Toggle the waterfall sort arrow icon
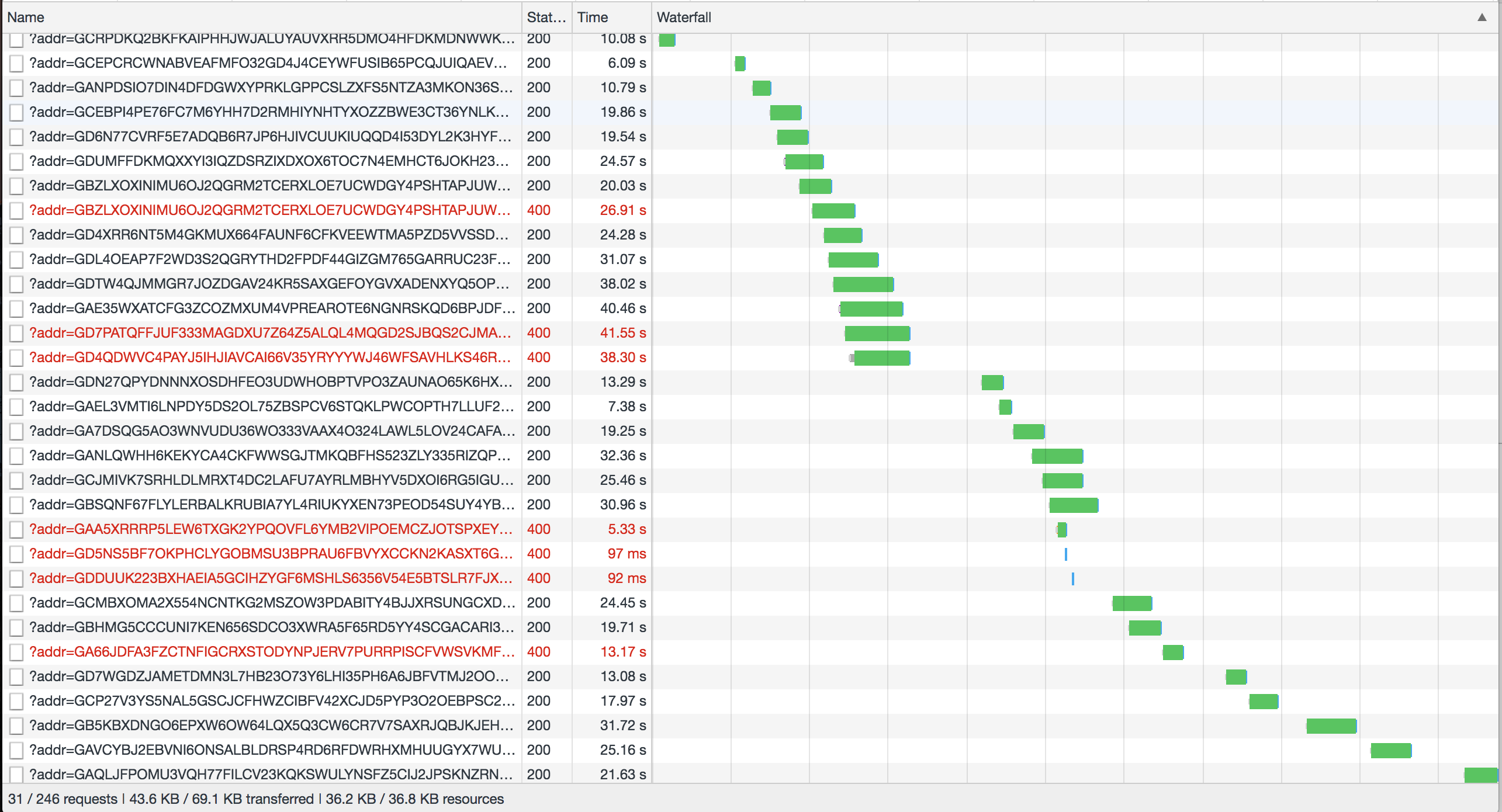This screenshot has height=812, width=1502. tap(1482, 18)
